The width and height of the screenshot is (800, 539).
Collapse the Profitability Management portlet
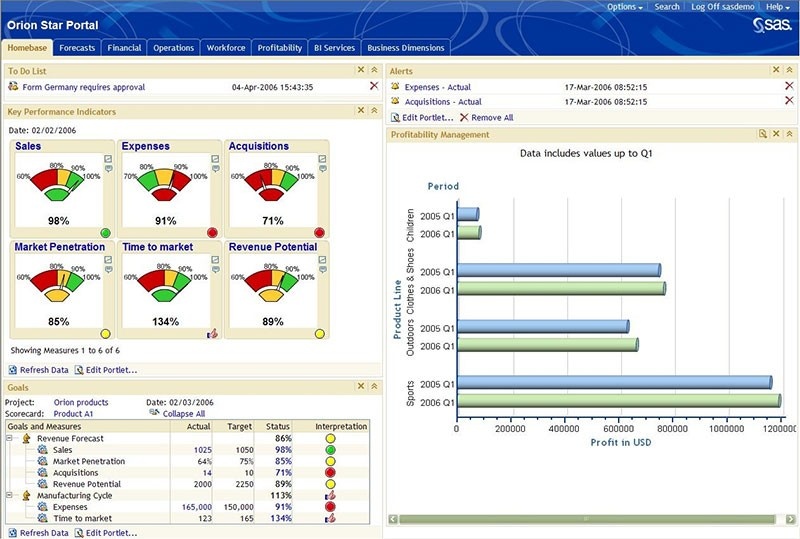[789, 134]
